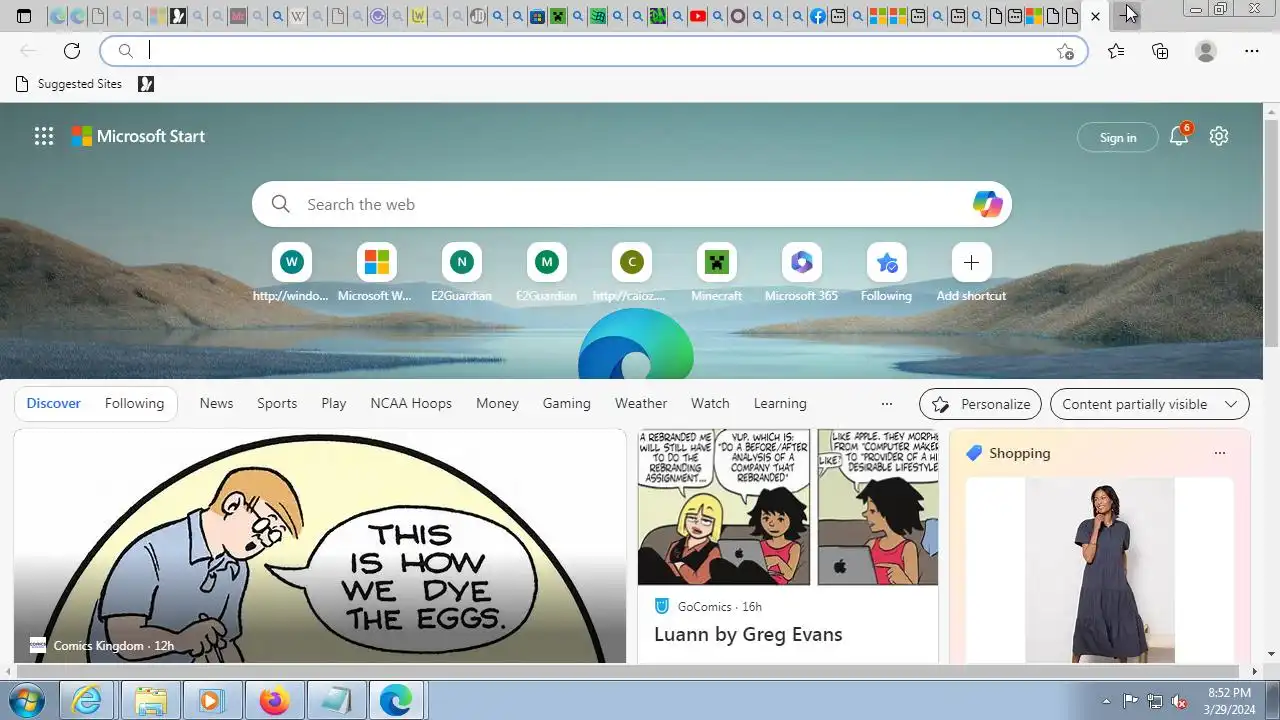Open the Microsoft apps grid launcher
This screenshot has height=720, width=1280.
coord(44,136)
